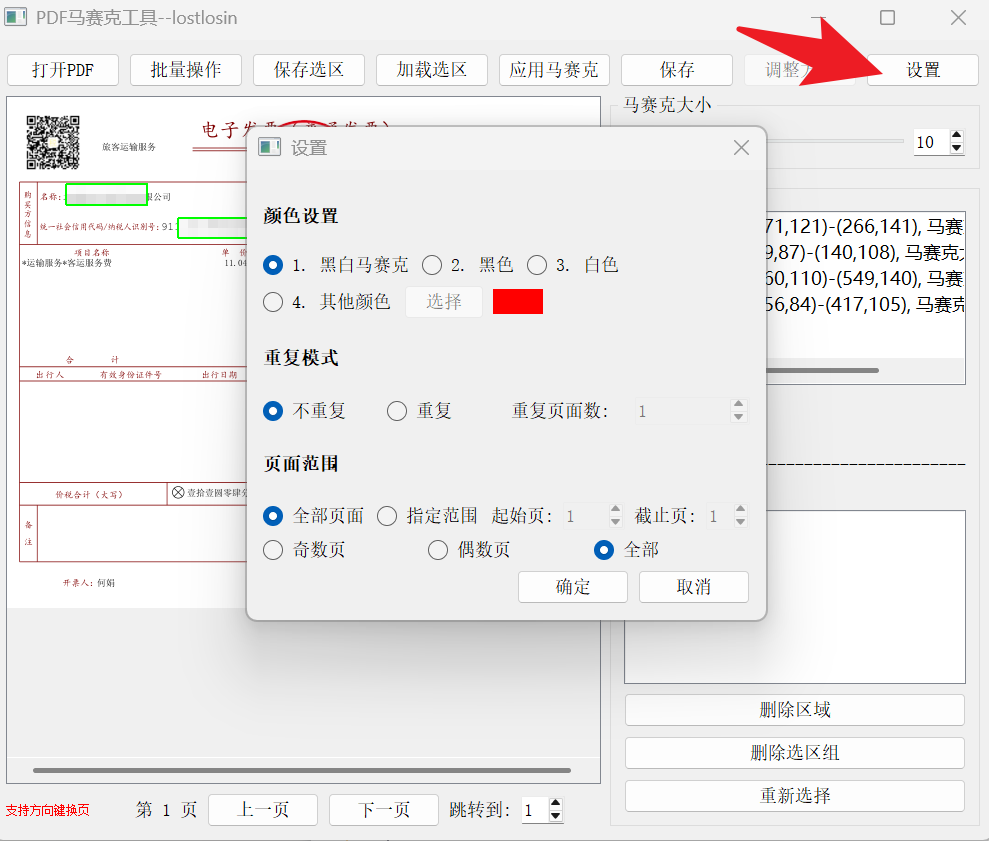Apply mosaic via 应用马赛克 button

(x=554, y=70)
